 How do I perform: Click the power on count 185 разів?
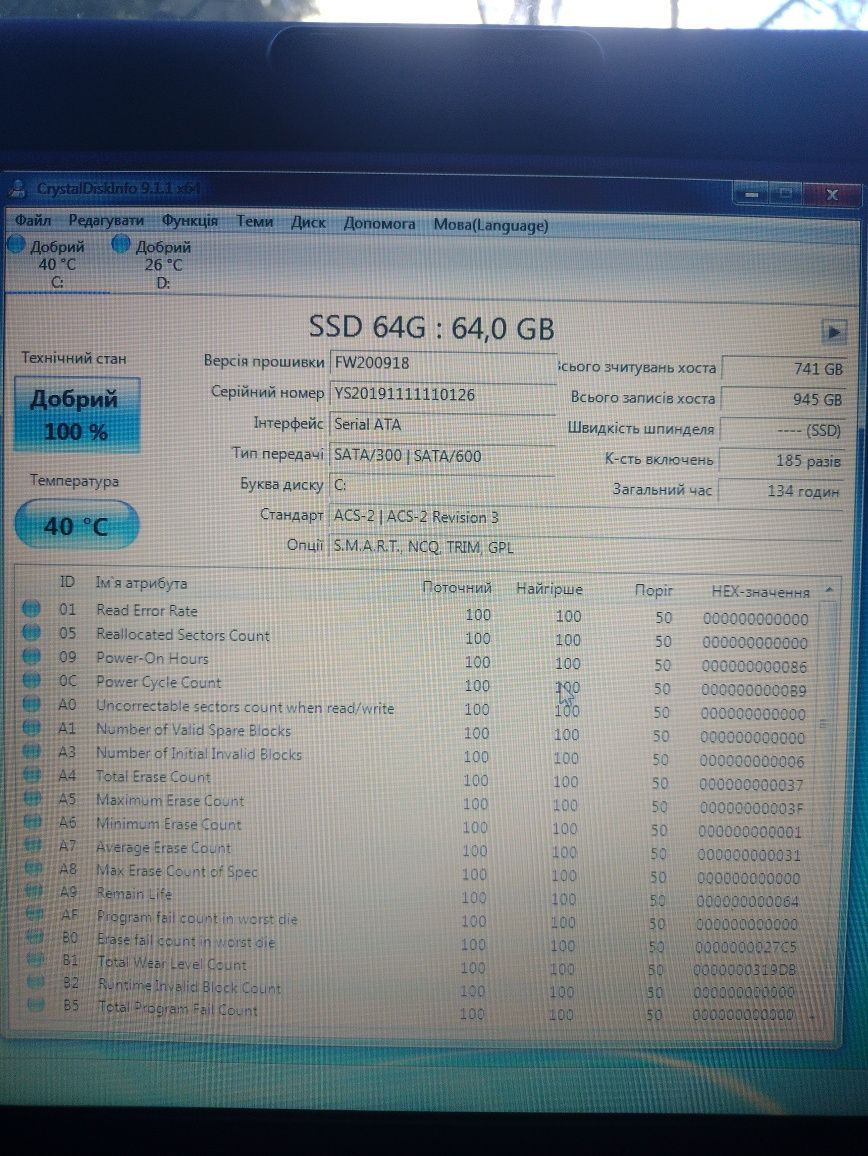click(781, 461)
